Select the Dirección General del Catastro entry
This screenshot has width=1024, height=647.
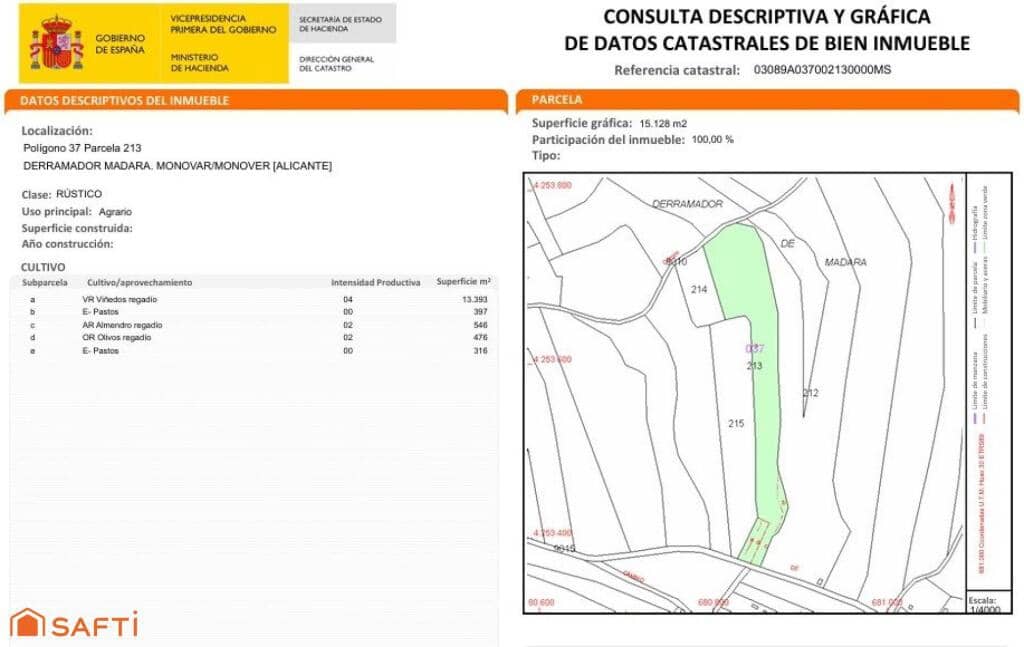(x=338, y=63)
